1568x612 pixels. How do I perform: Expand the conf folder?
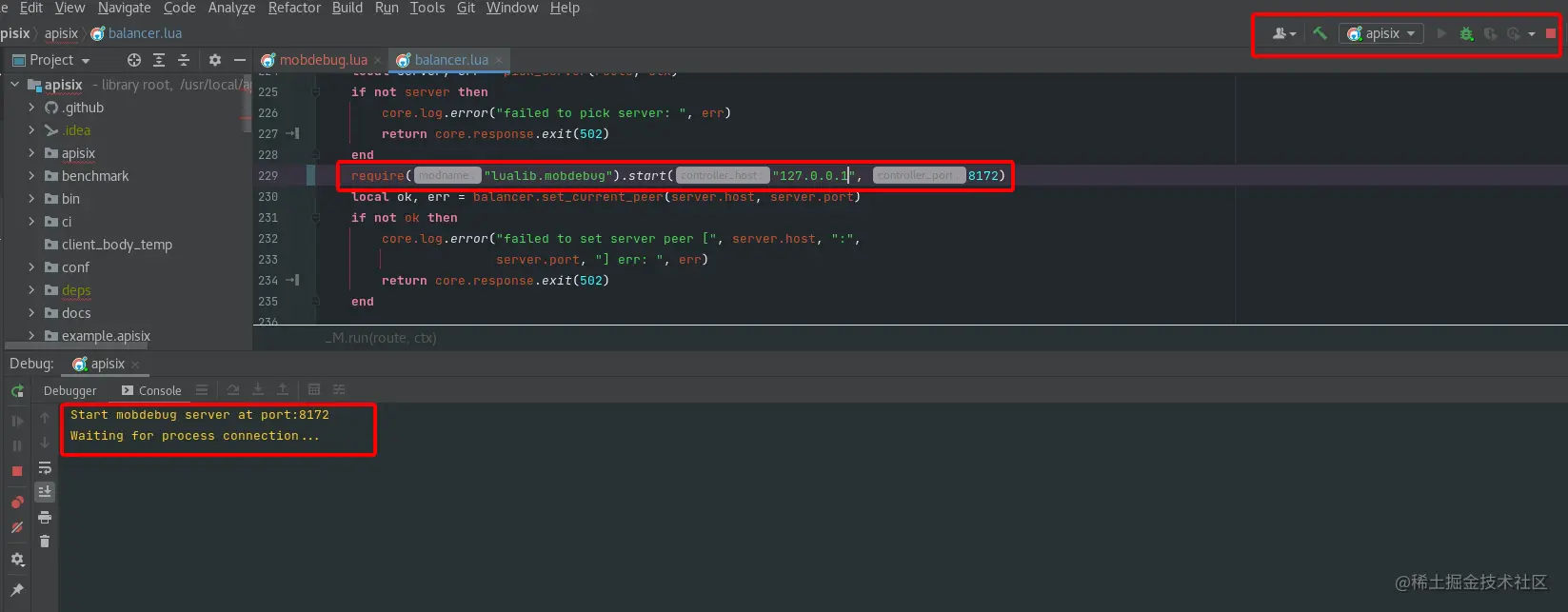click(x=31, y=267)
